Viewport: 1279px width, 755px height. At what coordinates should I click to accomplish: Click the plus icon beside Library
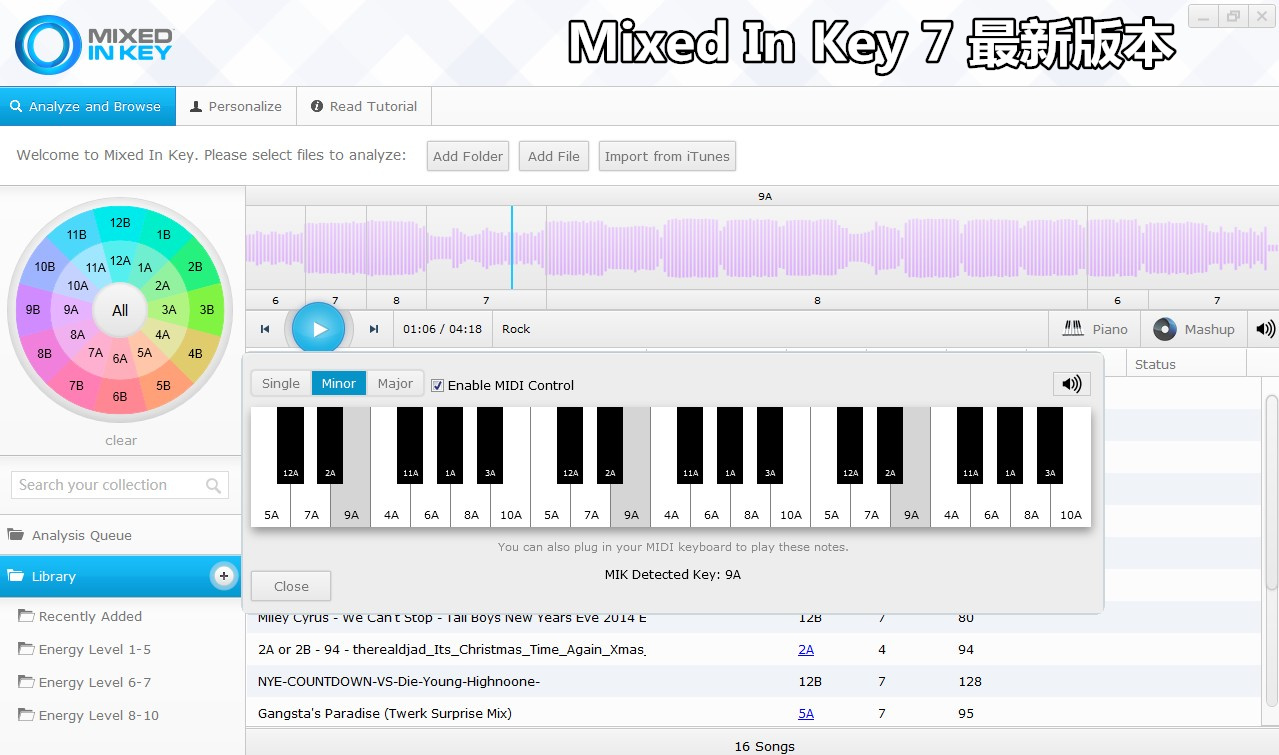click(x=223, y=575)
